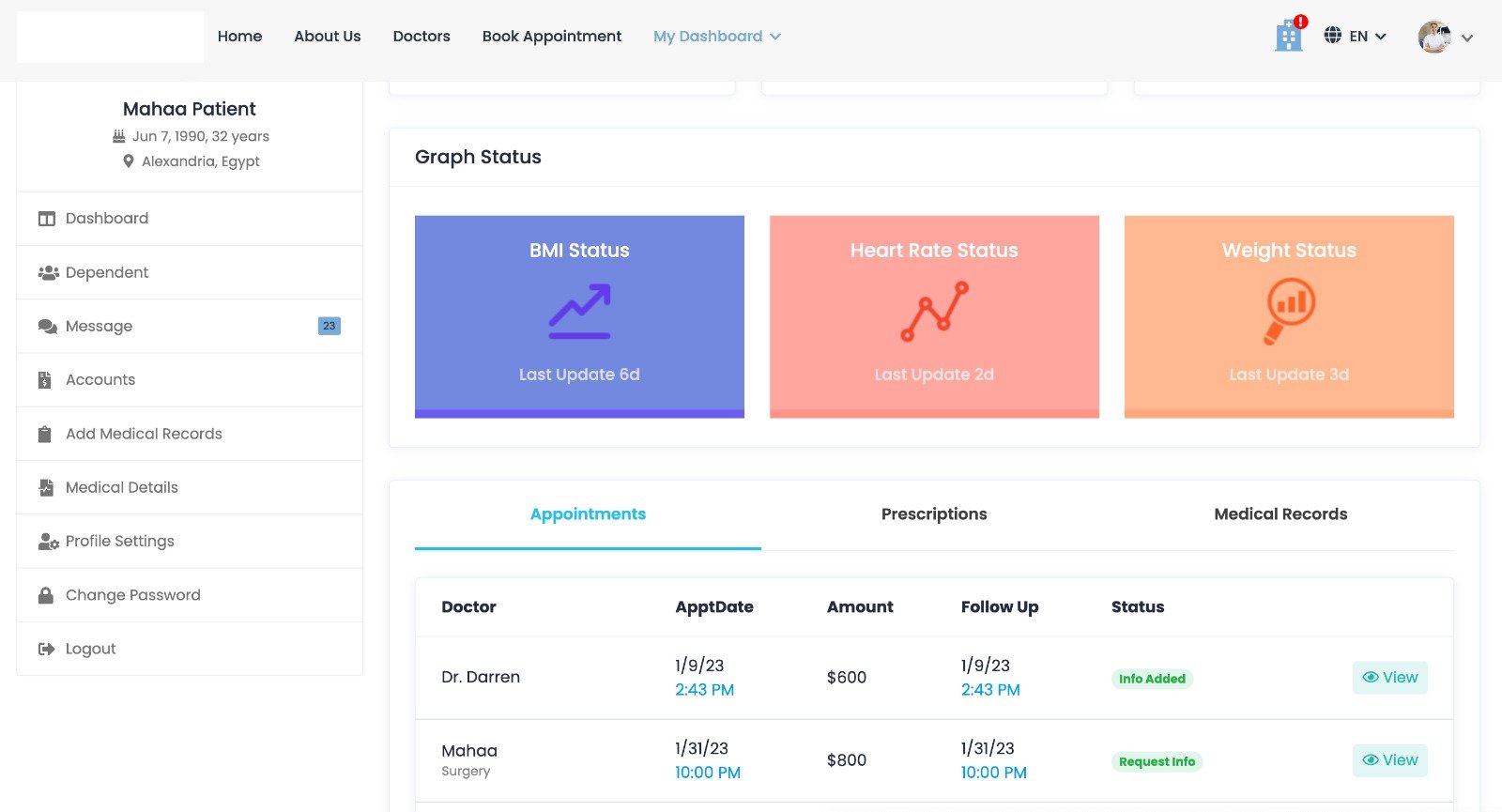Click the Dashboard sidebar icon
This screenshot has width=1502, height=812.
pyautogui.click(x=46, y=219)
